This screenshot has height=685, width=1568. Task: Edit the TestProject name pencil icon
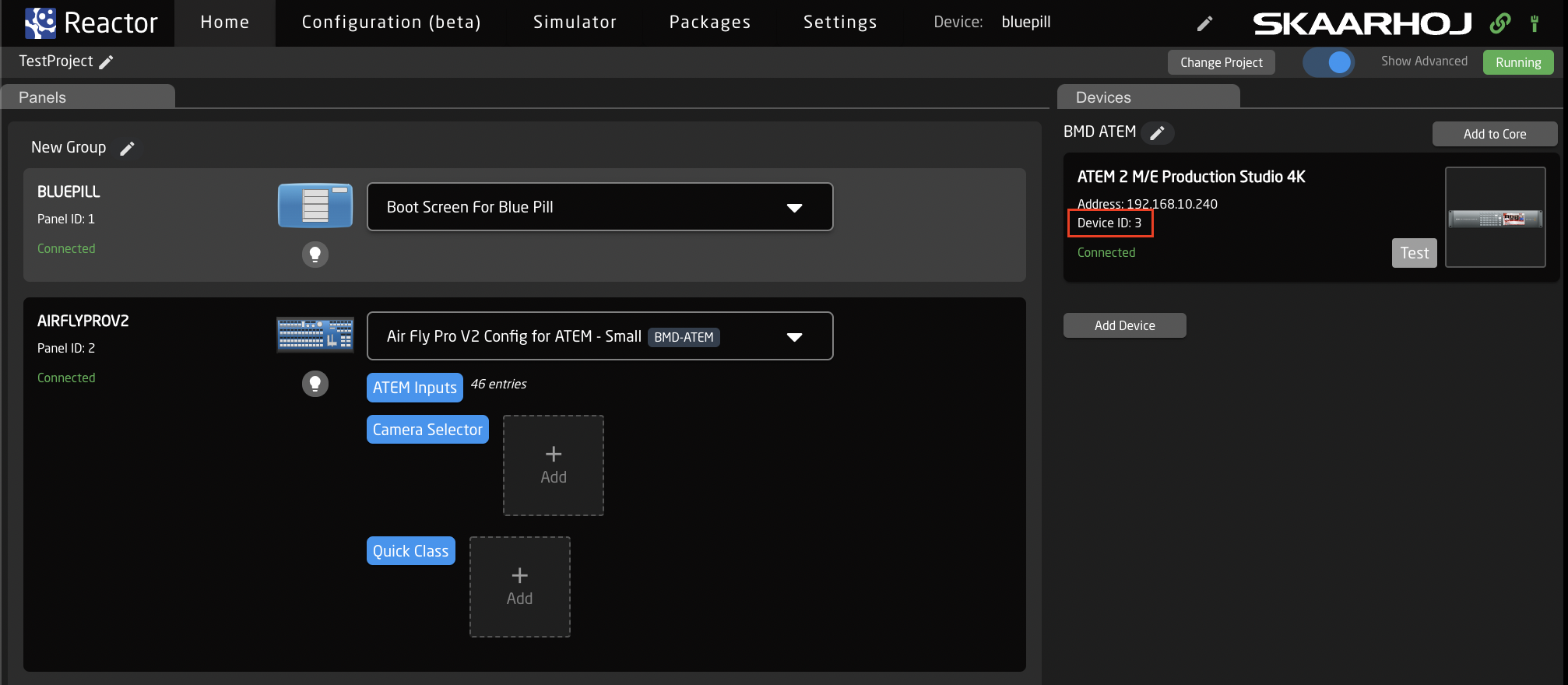click(107, 62)
